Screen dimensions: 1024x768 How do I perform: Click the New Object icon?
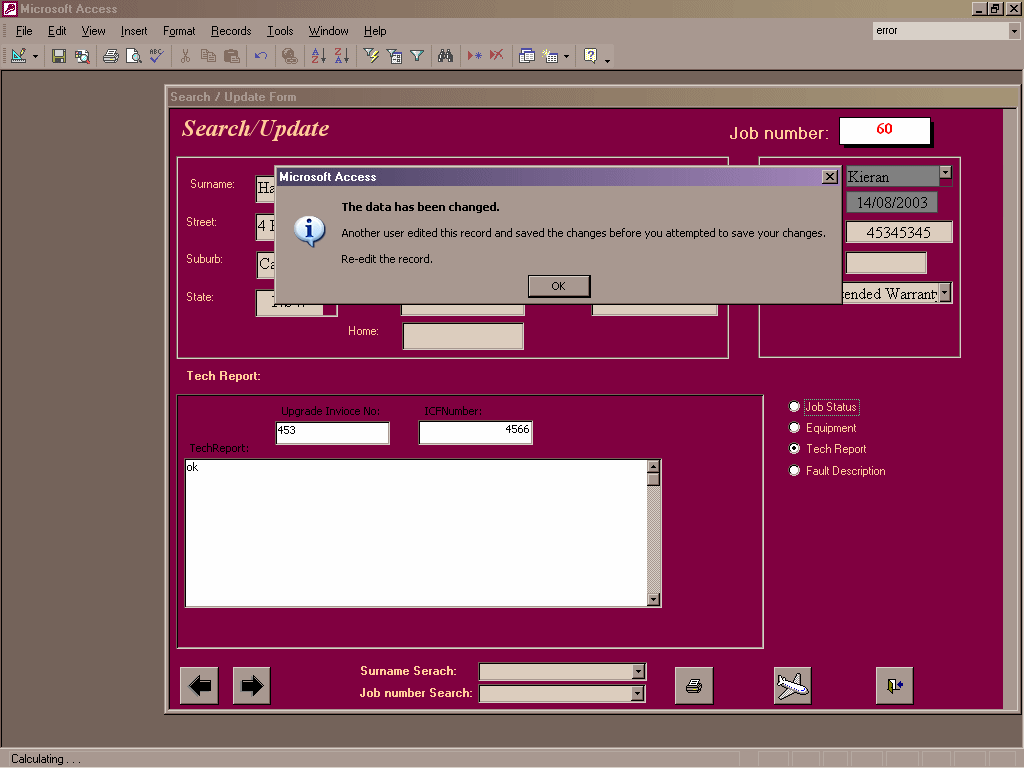point(551,56)
